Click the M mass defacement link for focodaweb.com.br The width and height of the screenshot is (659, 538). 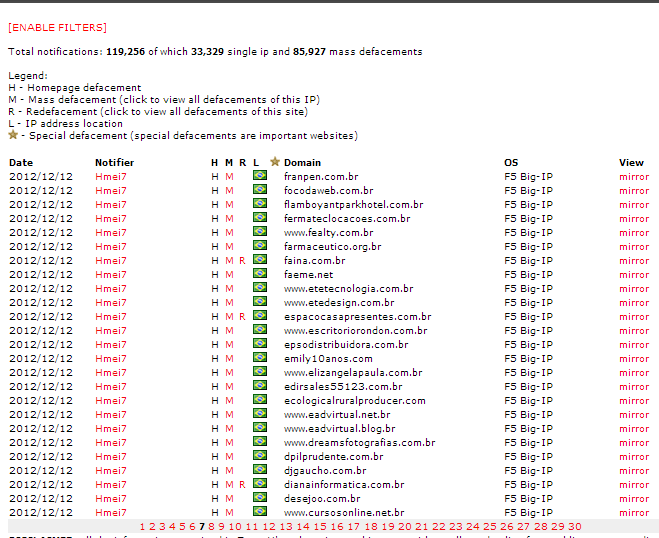(x=229, y=191)
